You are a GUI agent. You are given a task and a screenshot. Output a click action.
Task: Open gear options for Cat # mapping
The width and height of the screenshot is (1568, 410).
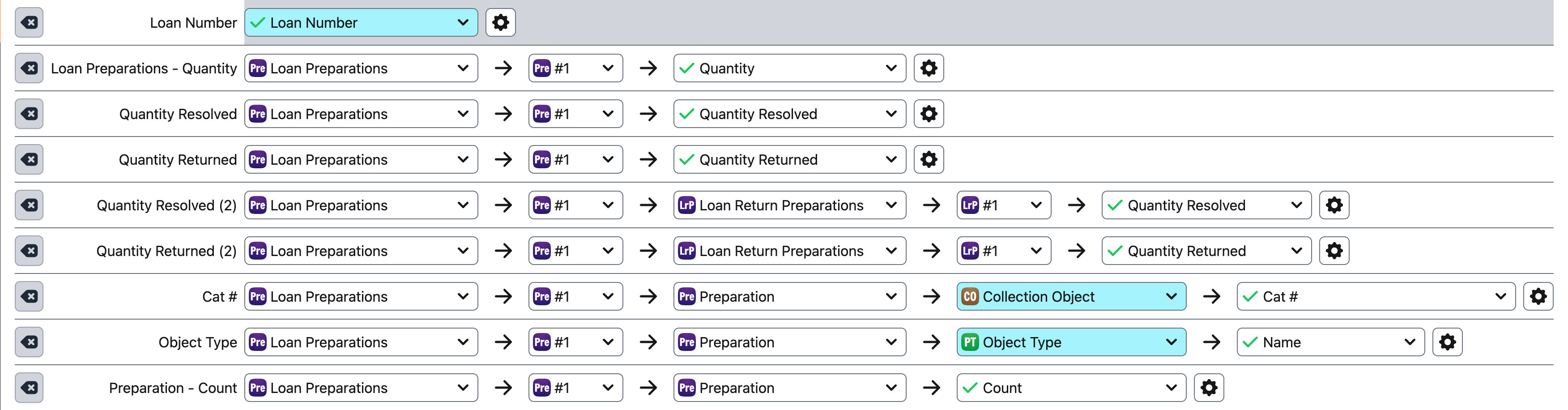click(1538, 297)
